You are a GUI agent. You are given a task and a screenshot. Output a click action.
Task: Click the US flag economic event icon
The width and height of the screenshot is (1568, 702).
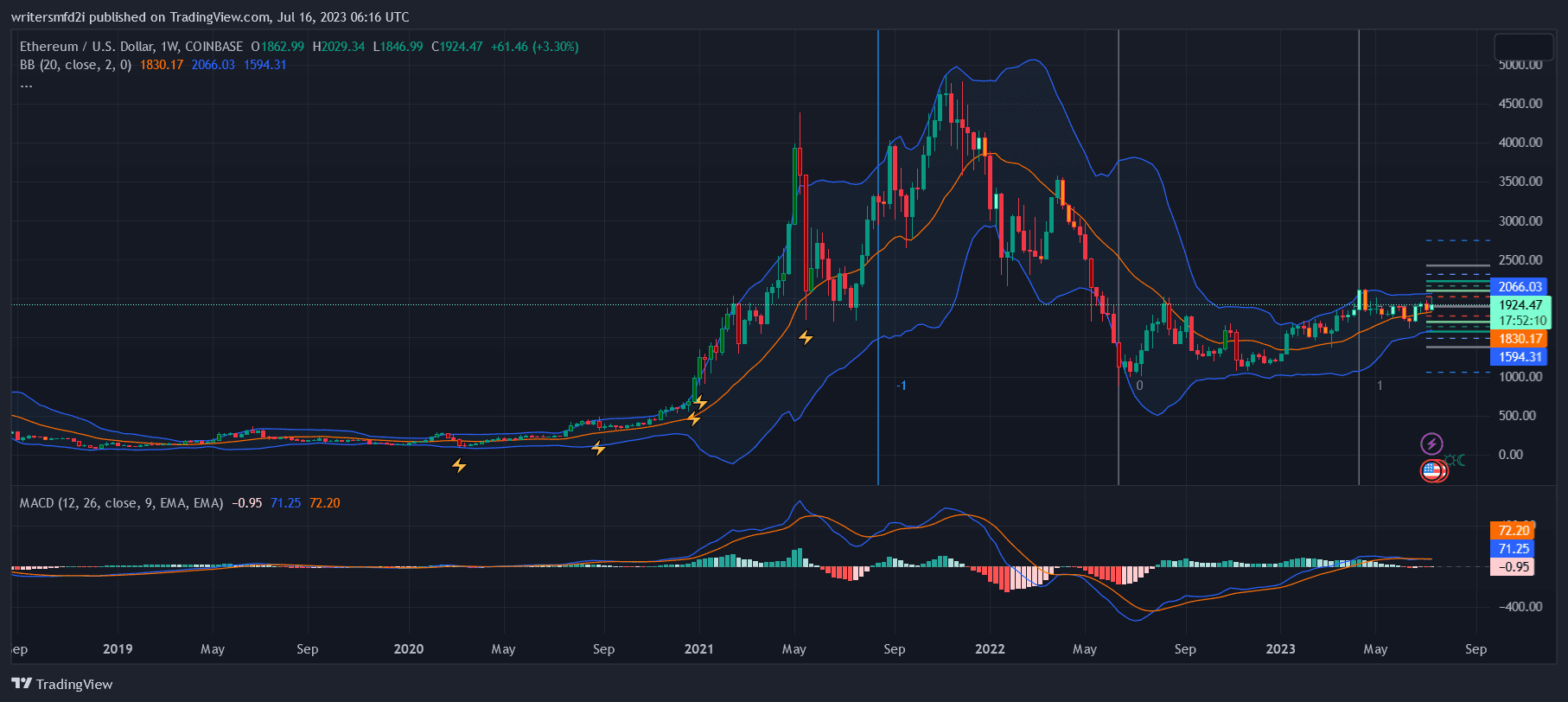coord(1432,471)
